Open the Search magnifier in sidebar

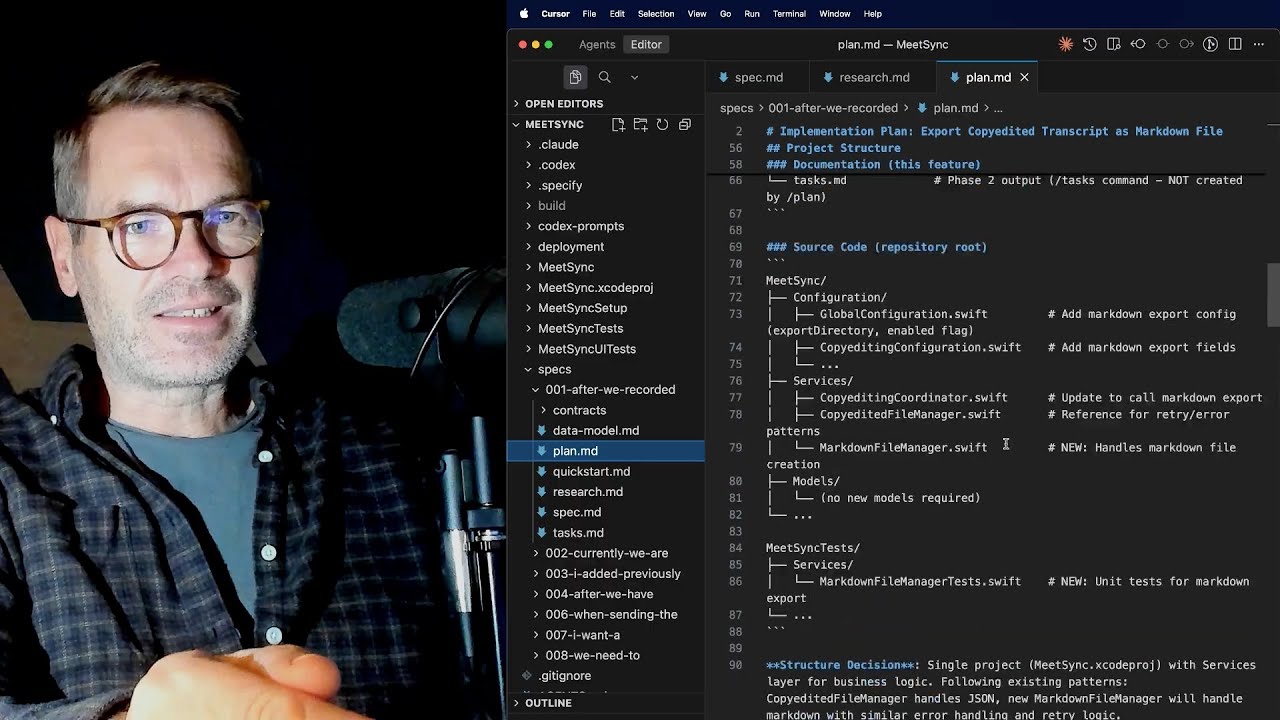pyautogui.click(x=604, y=77)
